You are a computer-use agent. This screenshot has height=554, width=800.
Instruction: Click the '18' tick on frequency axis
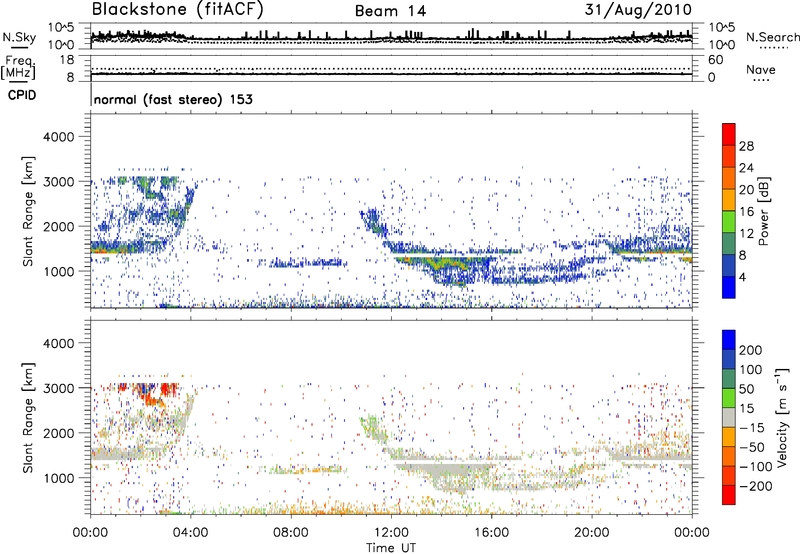pos(67,60)
